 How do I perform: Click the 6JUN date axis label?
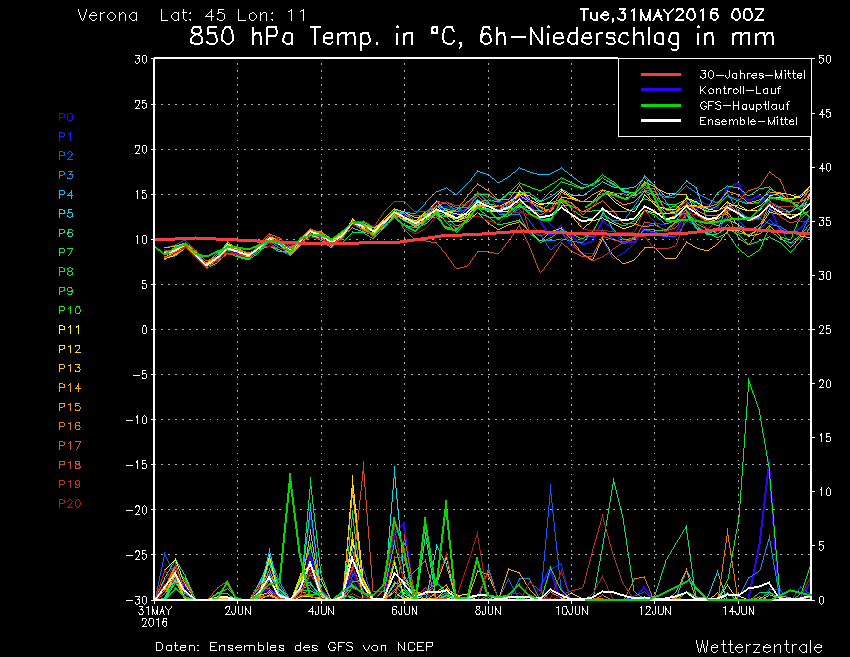pos(404,611)
